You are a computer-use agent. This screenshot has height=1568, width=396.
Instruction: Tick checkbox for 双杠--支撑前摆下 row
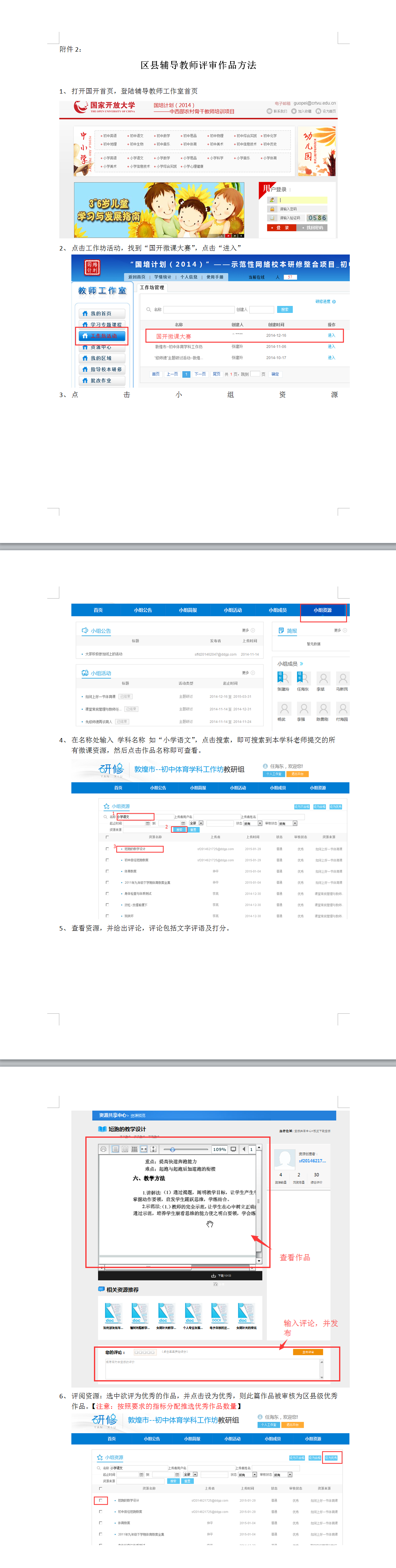107,904
